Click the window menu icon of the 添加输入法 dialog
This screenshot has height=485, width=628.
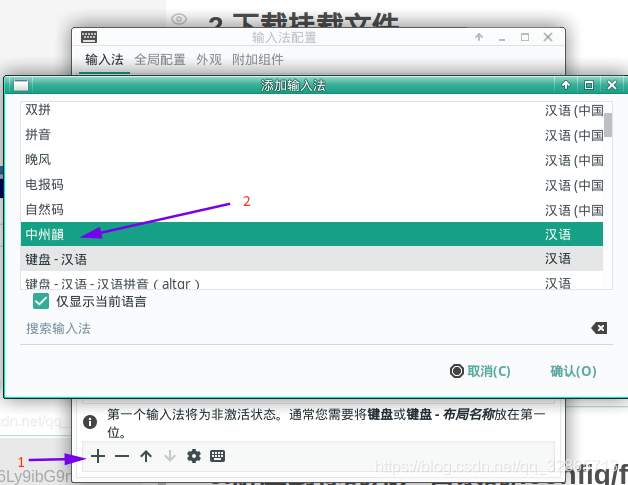pos(21,85)
